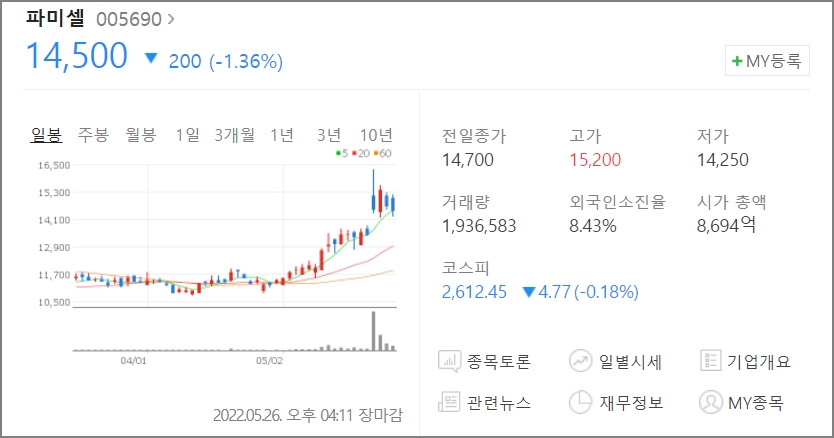Screen dimensions: 834x438
Task: Click the 60-day moving average legend
Action: pos(383,153)
